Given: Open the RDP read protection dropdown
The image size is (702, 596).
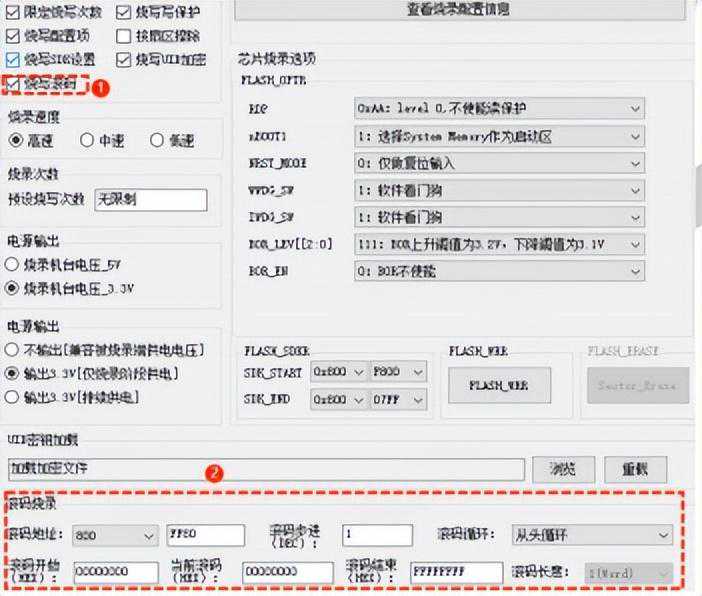Looking at the screenshot, I should pyautogui.click(x=499, y=108).
